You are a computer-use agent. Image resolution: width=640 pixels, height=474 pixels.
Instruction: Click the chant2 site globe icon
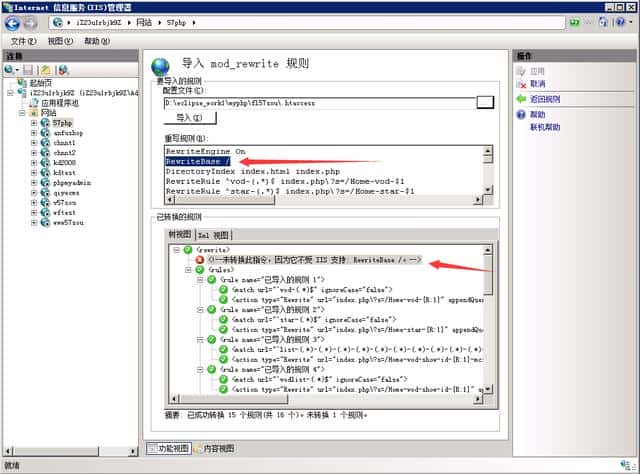[x=45, y=153]
